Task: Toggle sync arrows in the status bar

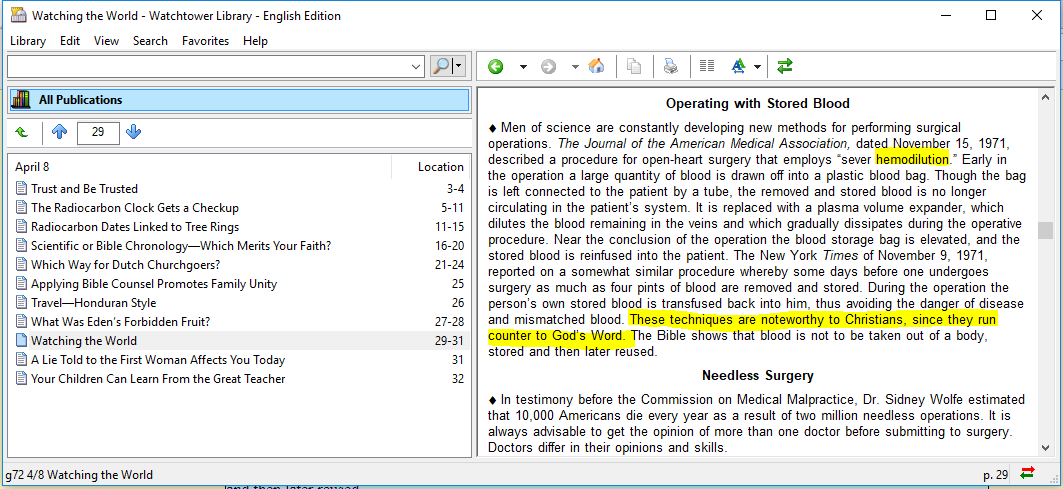Action: 1027,474
